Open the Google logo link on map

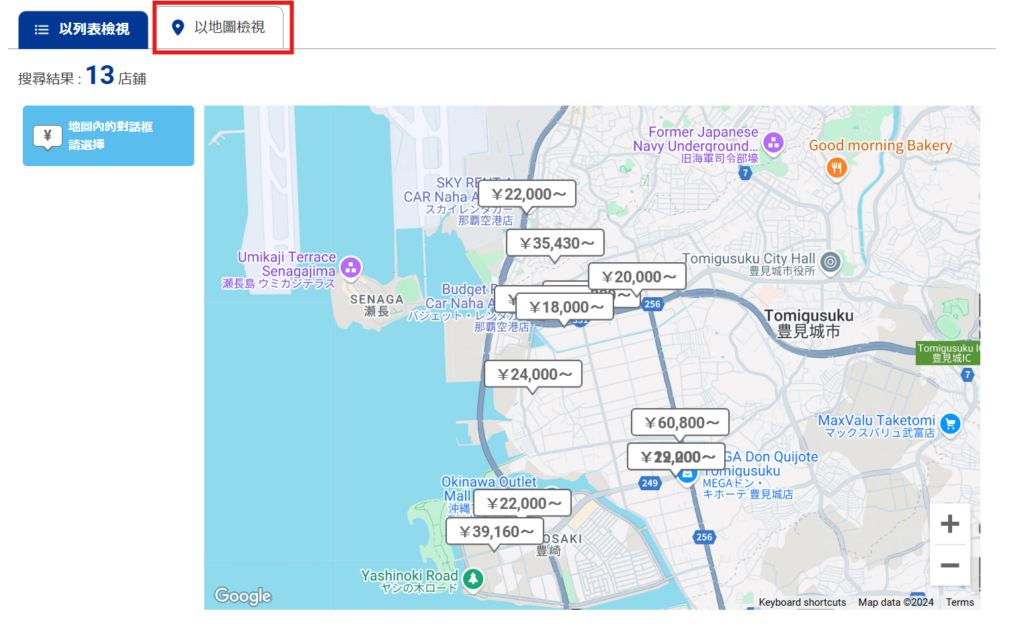point(243,595)
